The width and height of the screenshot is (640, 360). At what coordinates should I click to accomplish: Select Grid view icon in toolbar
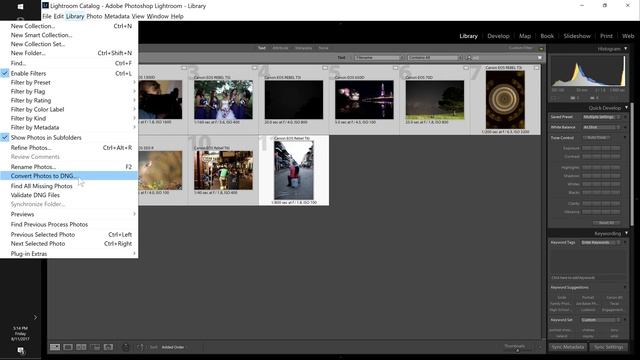[x=55, y=347]
